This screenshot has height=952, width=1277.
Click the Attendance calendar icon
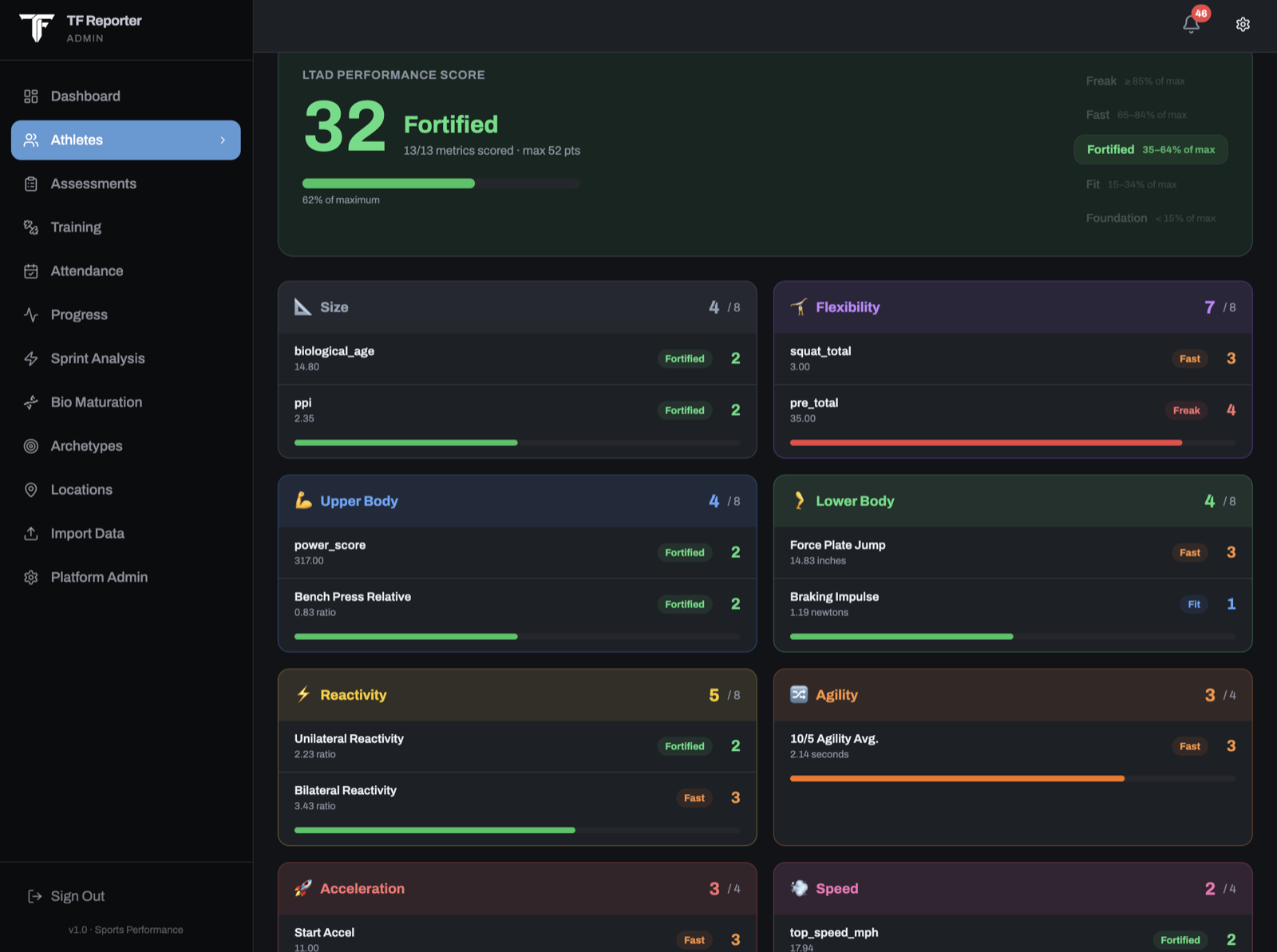point(31,271)
